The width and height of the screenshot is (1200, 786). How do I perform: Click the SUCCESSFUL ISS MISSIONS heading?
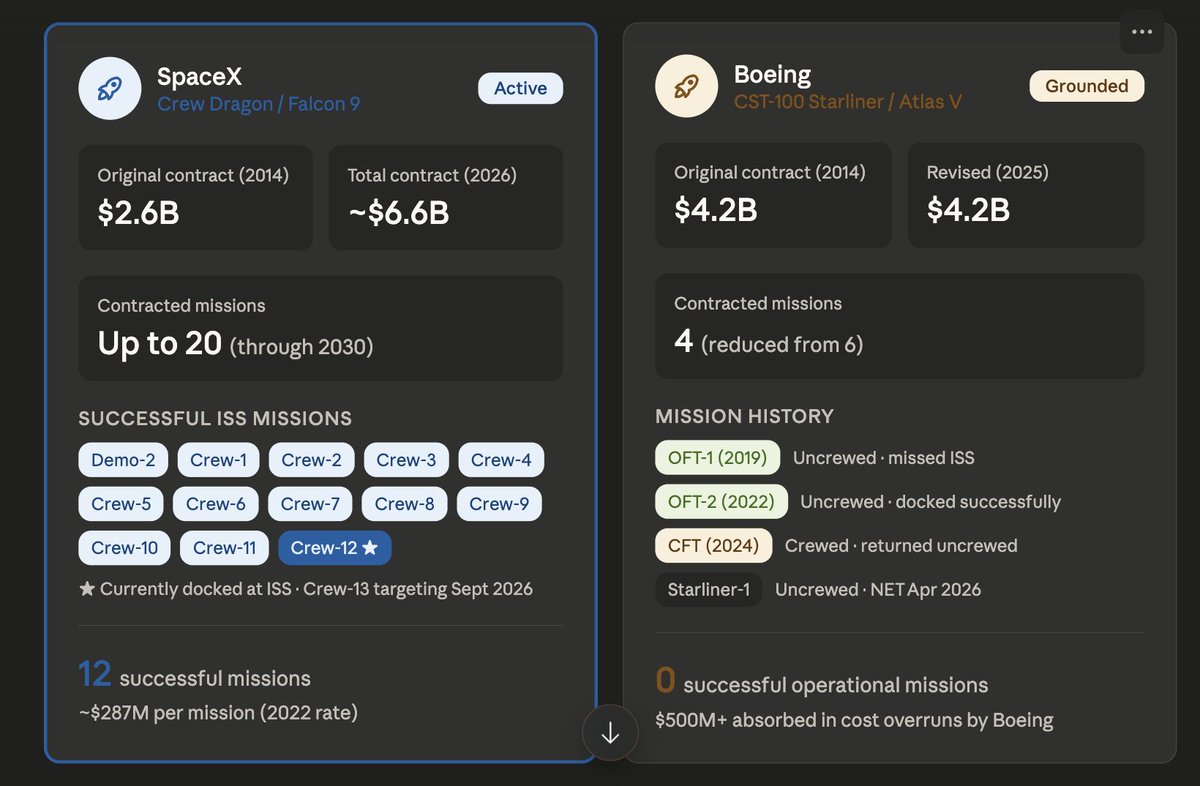click(215, 418)
